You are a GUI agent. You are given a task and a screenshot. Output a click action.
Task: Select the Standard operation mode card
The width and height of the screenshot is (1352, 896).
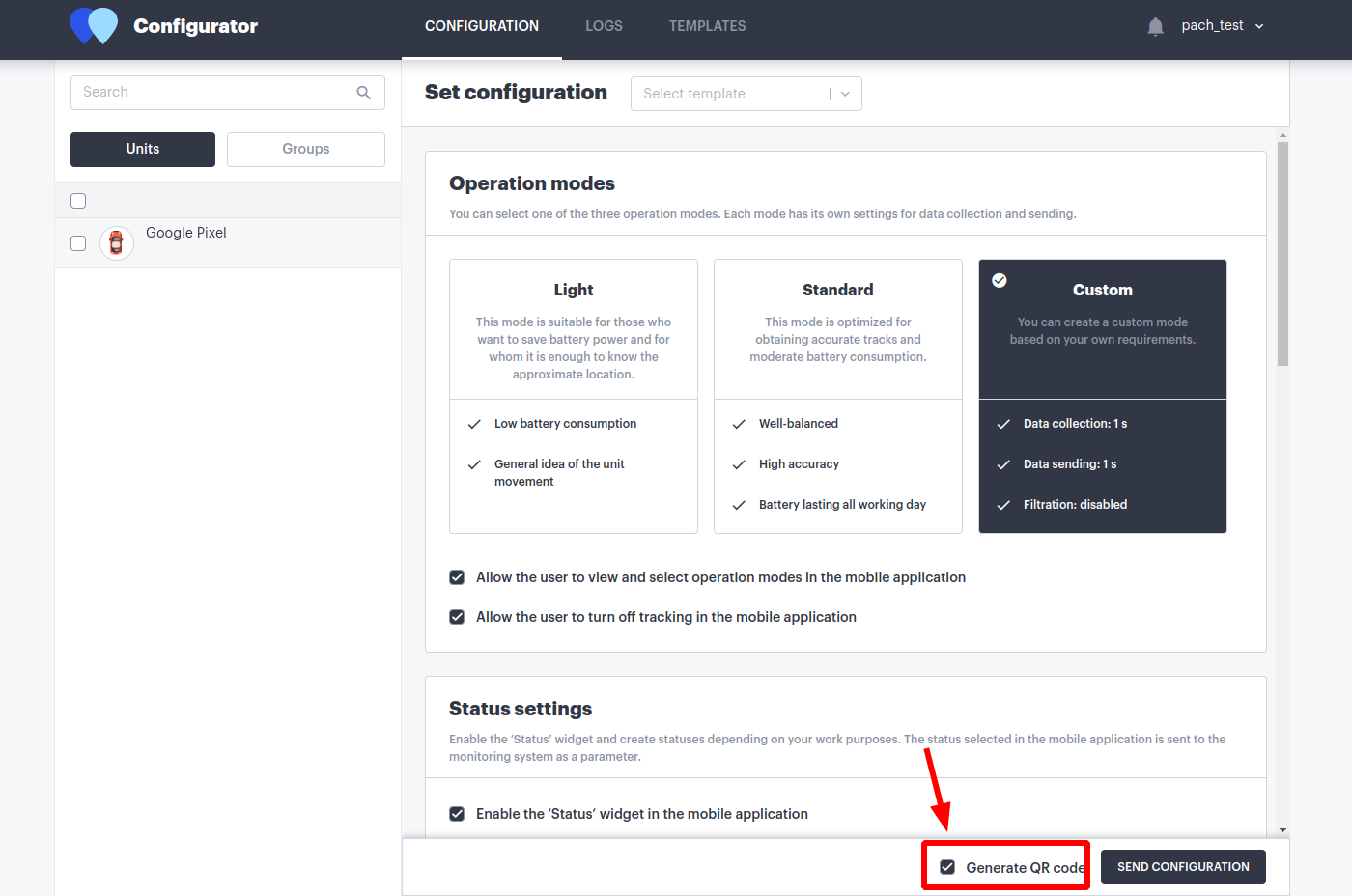[x=837, y=396]
